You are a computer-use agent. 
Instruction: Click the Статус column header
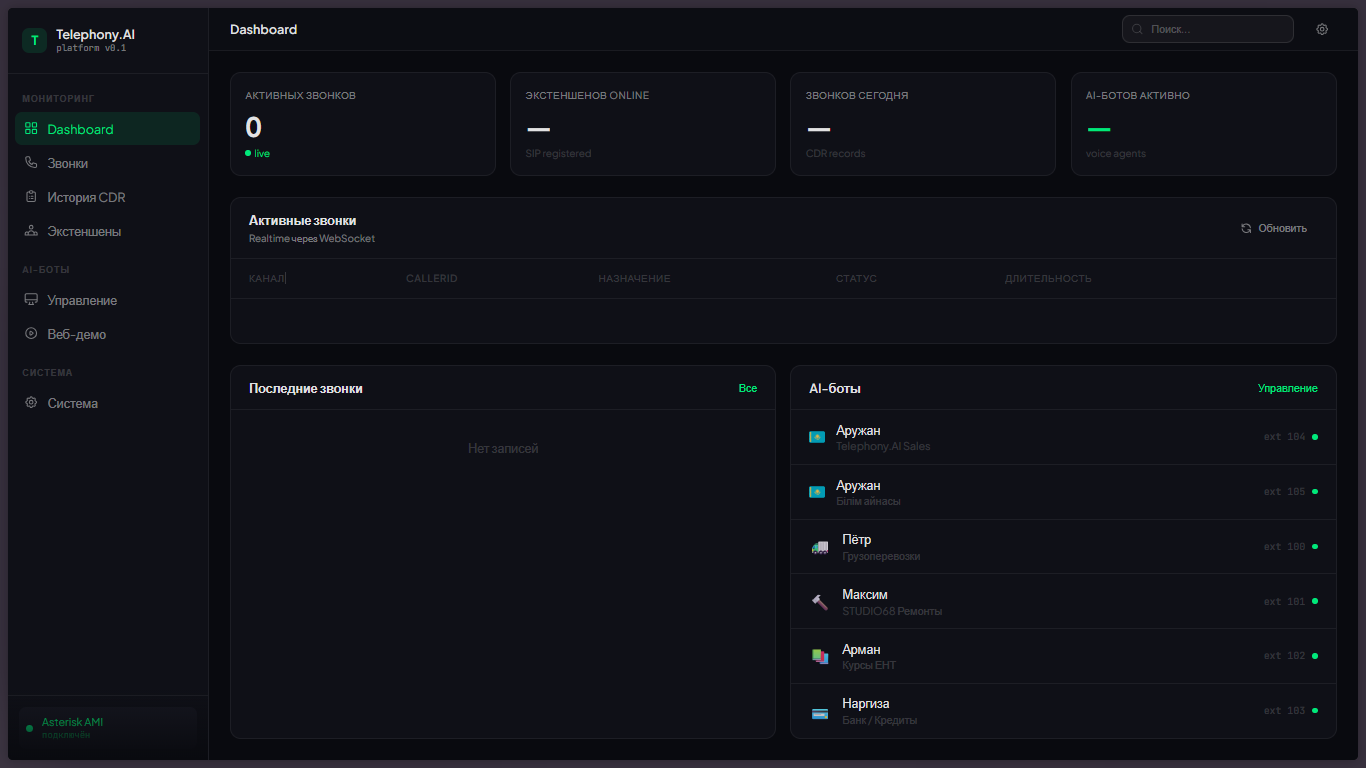[856, 278]
